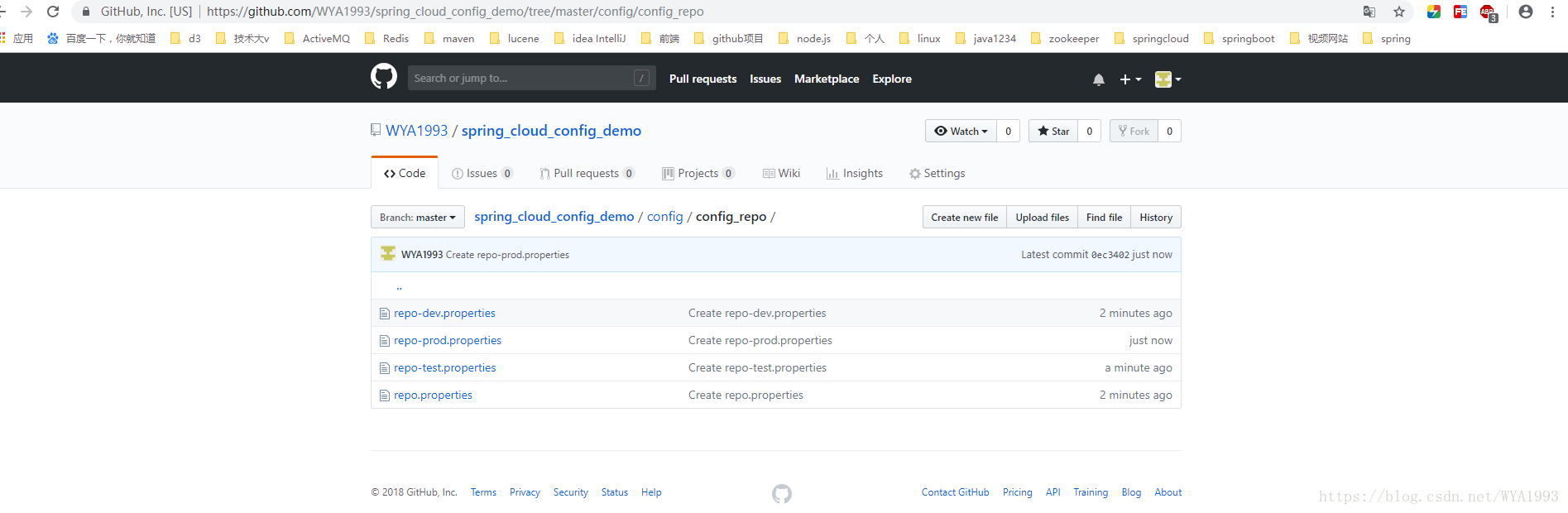Go up via the parent directory dots
This screenshot has height=513, width=1568.
pos(399,286)
